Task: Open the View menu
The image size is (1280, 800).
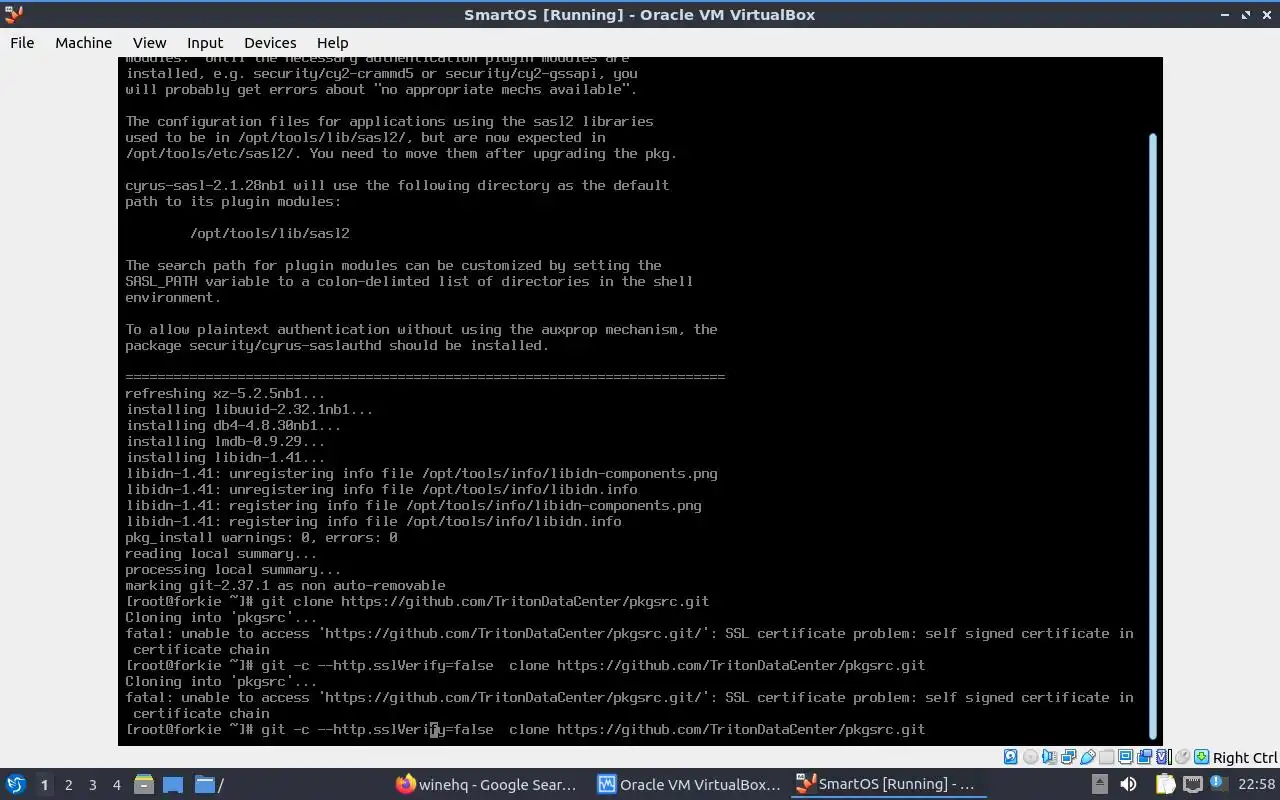Action: (149, 42)
